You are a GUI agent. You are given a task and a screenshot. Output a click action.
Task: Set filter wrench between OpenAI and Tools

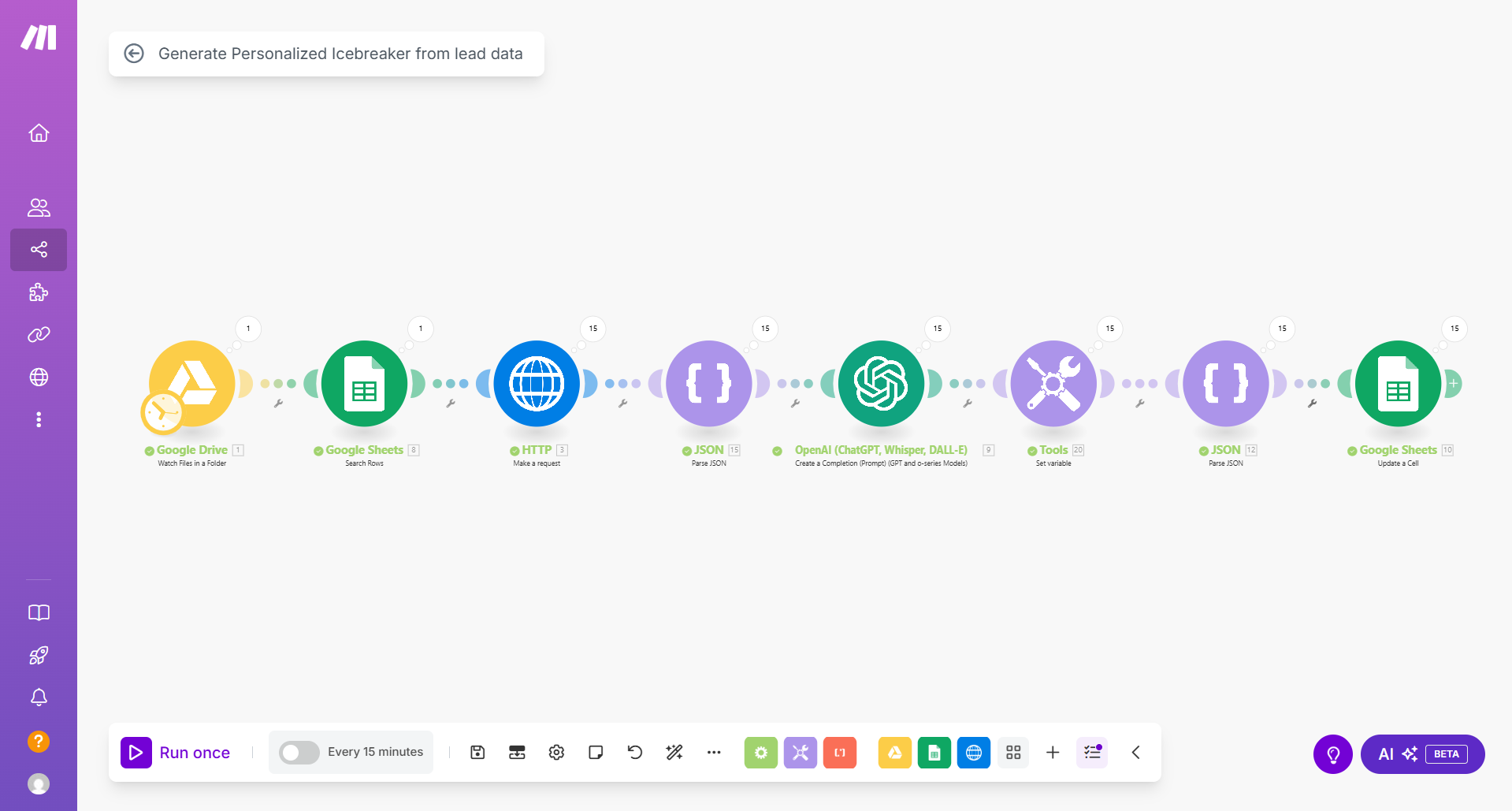[968, 404]
